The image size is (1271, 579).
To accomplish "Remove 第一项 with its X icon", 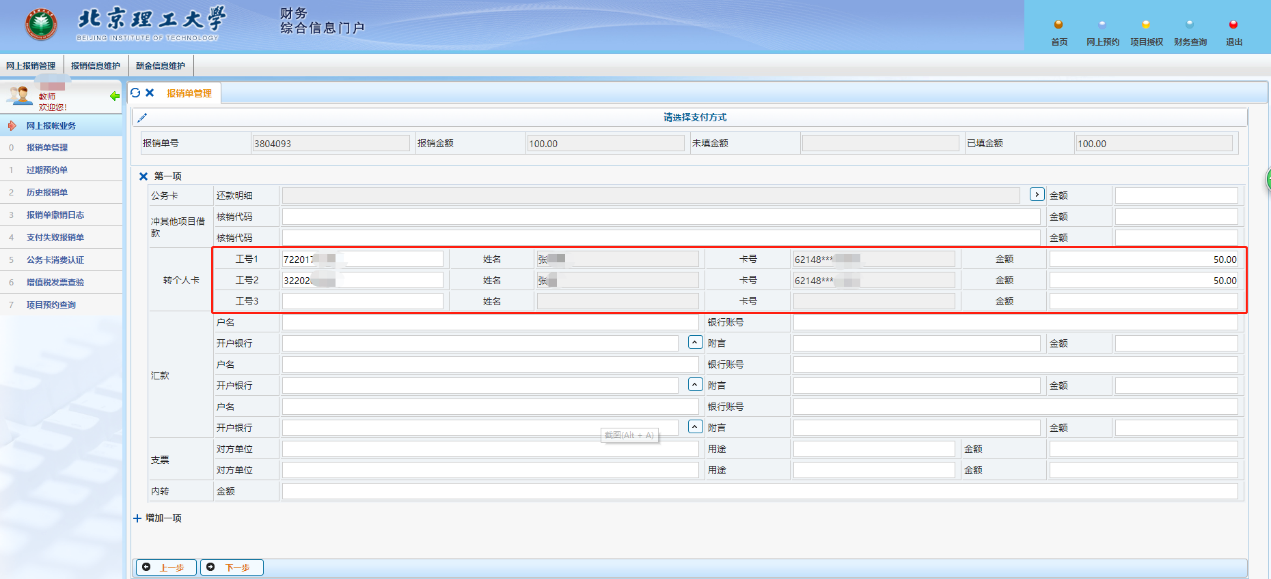I will (143, 176).
